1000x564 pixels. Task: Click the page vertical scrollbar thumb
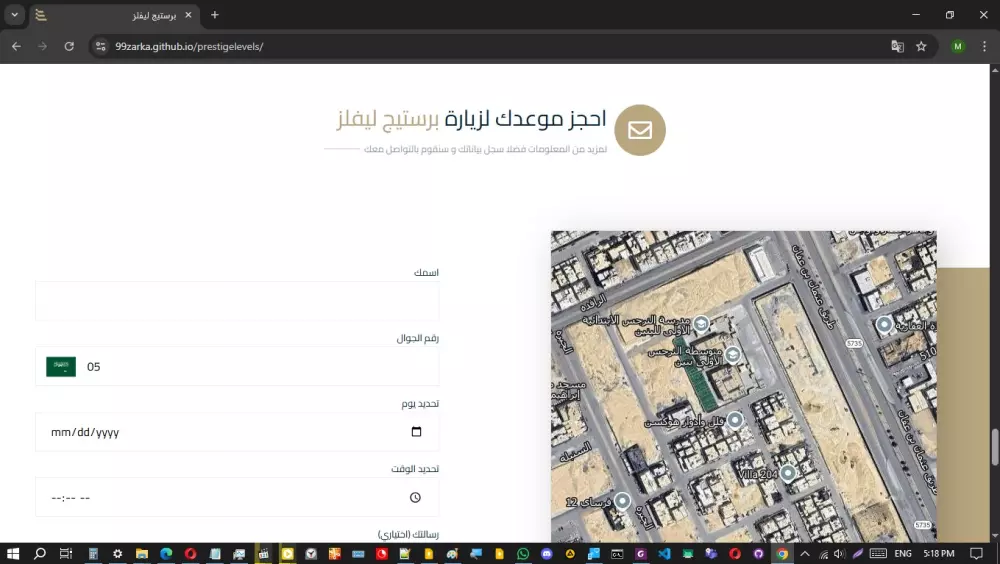[x=994, y=447]
